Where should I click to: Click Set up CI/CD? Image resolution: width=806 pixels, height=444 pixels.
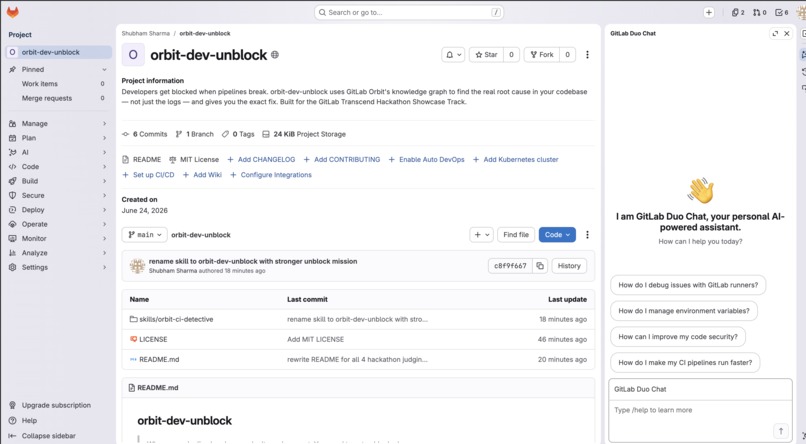point(149,175)
